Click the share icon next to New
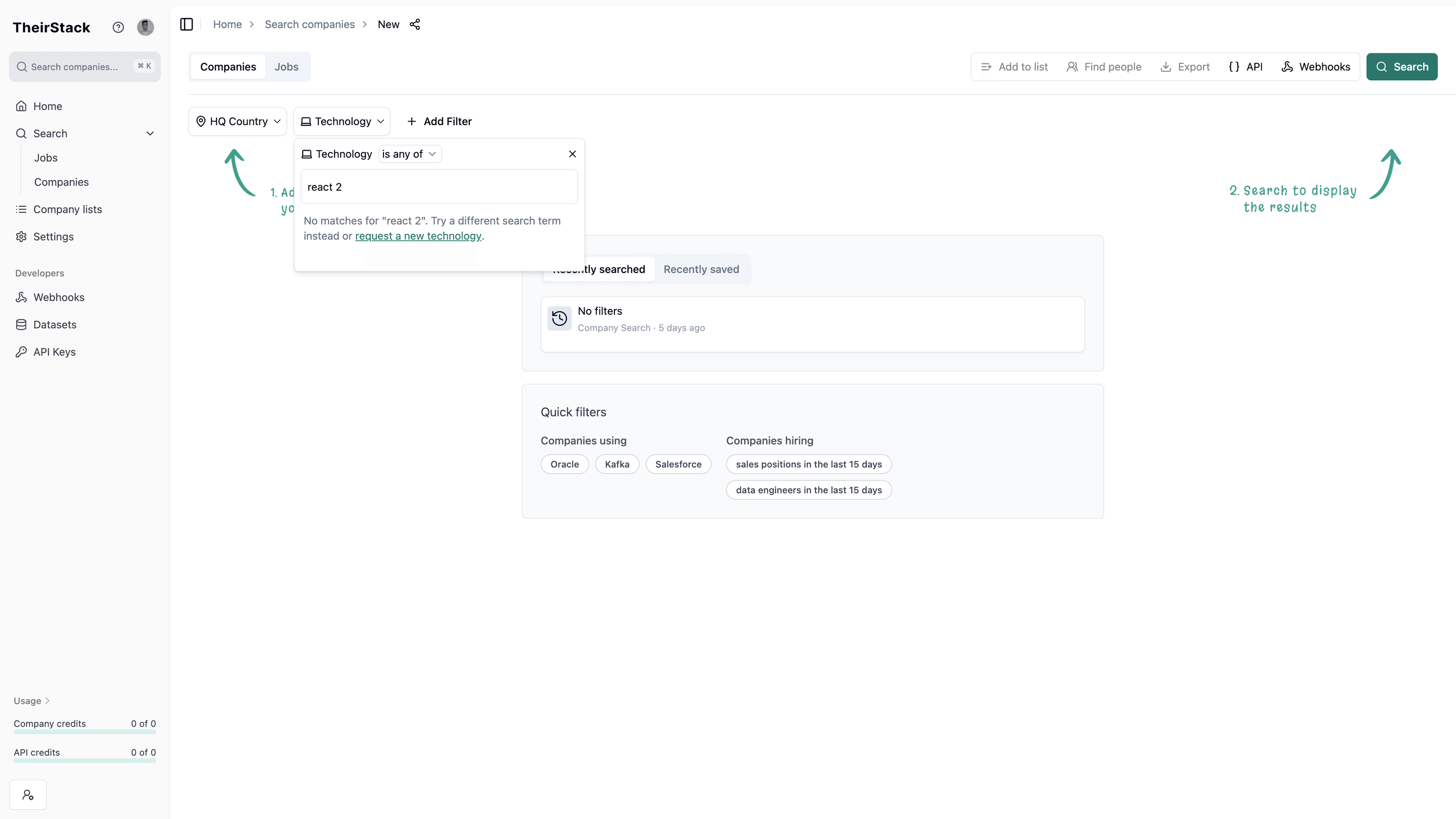Image resolution: width=1456 pixels, height=819 pixels. [415, 24]
